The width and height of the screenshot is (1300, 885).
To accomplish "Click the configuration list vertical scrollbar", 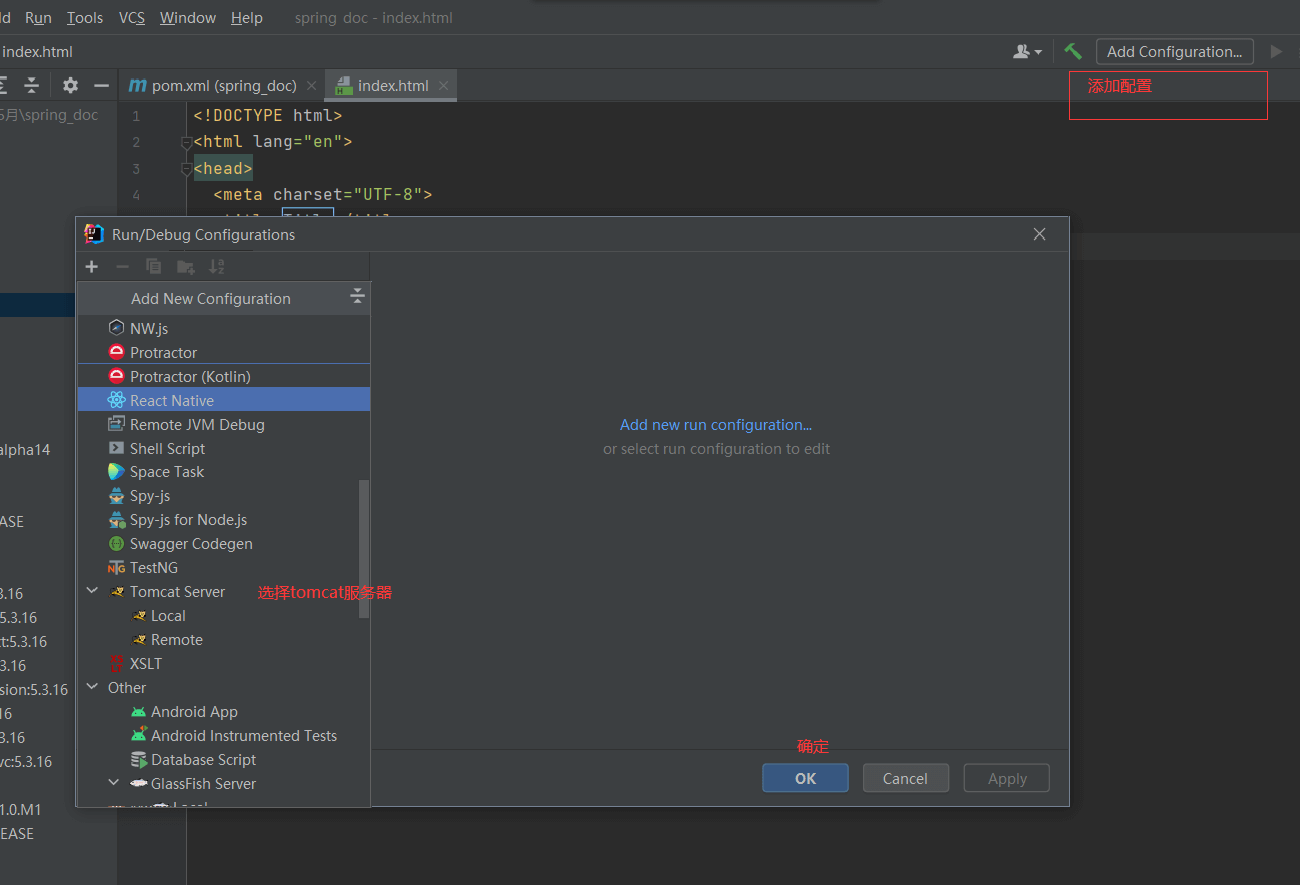I will [364, 548].
